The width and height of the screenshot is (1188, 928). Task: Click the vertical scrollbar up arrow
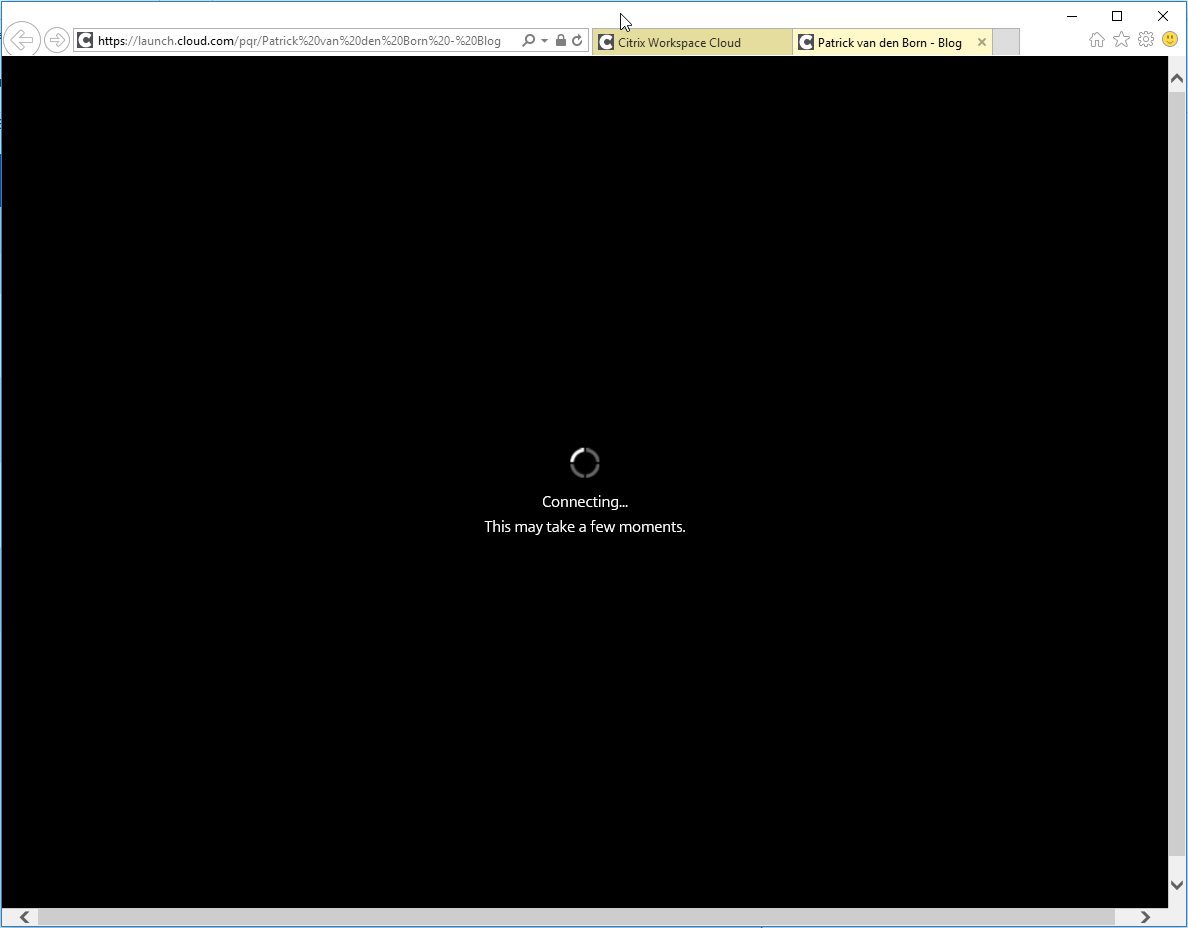pyautogui.click(x=1177, y=78)
